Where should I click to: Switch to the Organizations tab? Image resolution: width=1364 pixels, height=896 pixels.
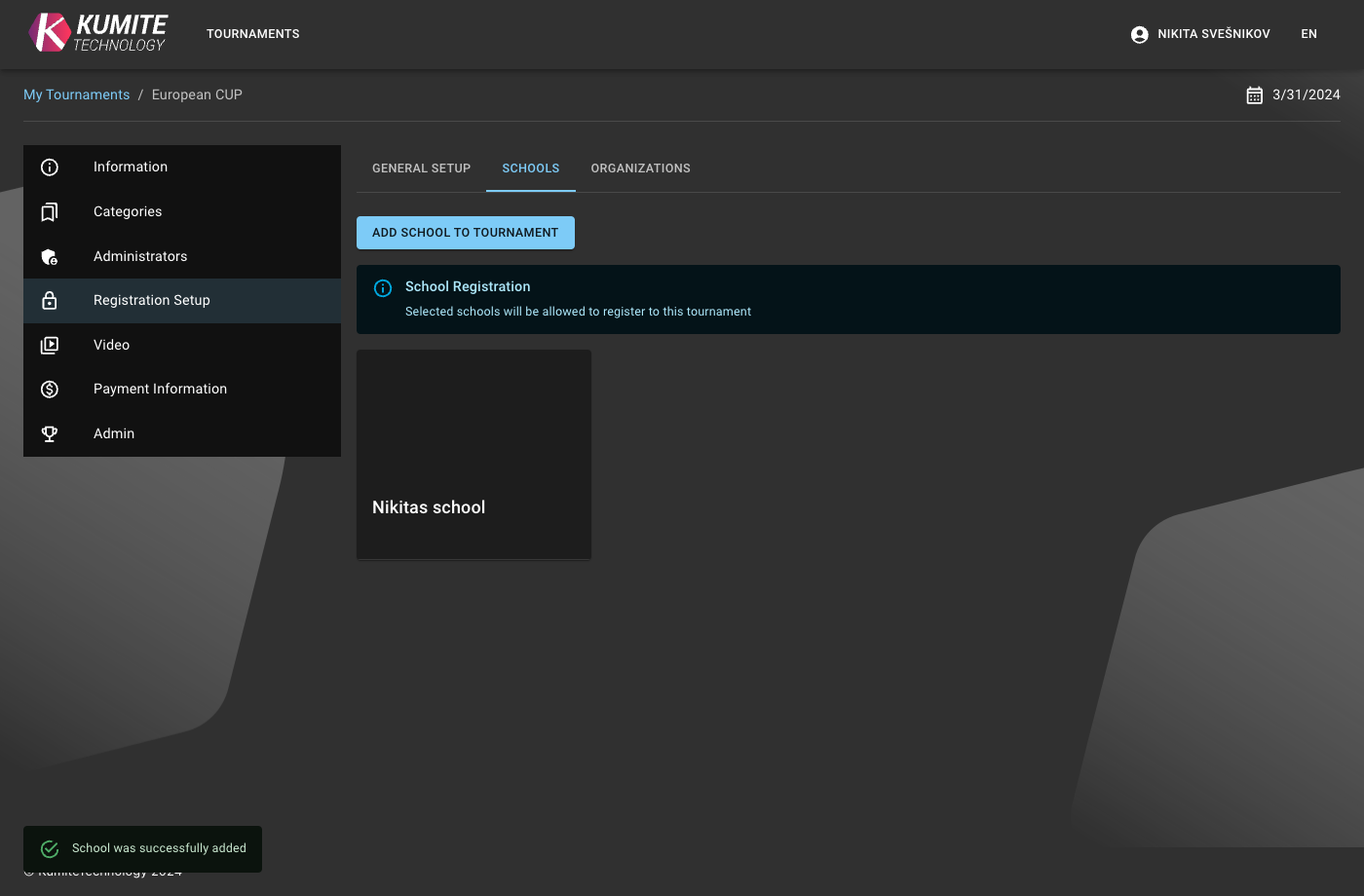coord(640,168)
